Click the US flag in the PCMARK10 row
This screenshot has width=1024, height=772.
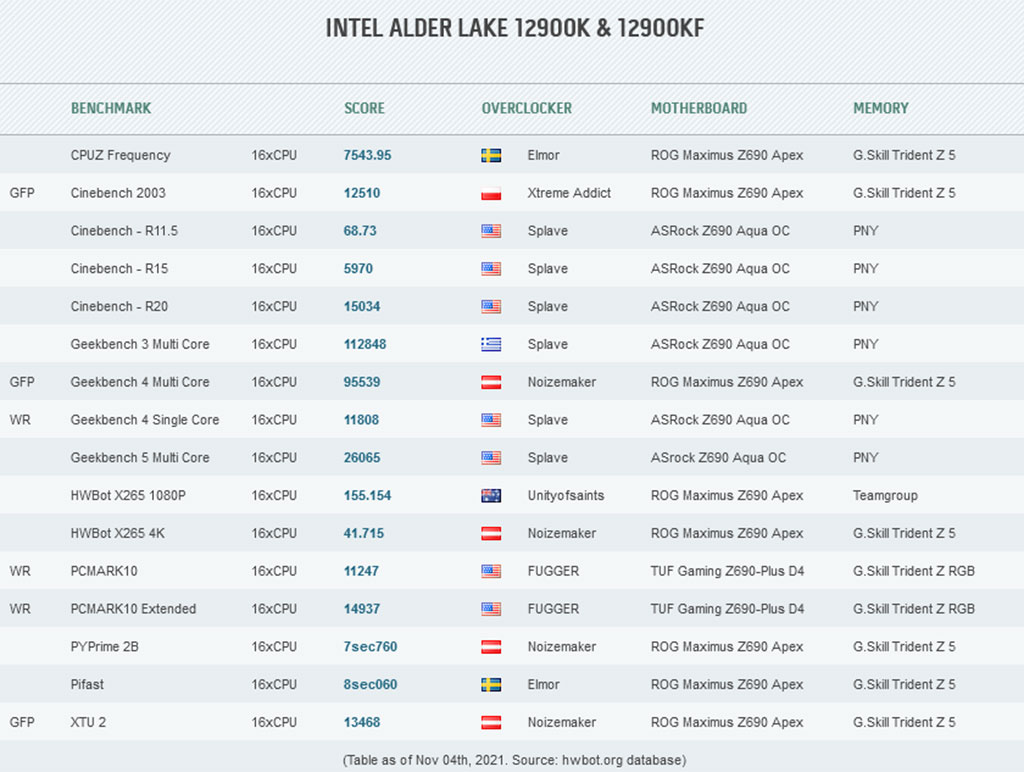point(491,571)
